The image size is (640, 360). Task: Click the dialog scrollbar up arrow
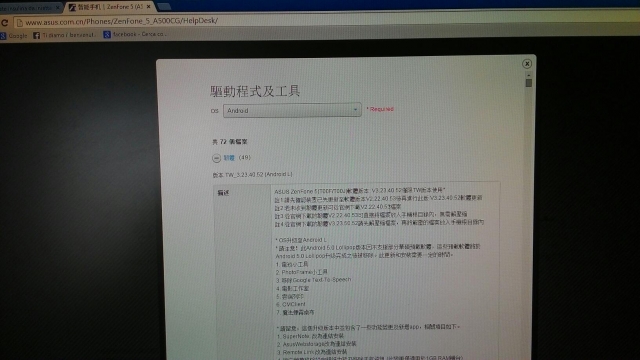[529, 76]
